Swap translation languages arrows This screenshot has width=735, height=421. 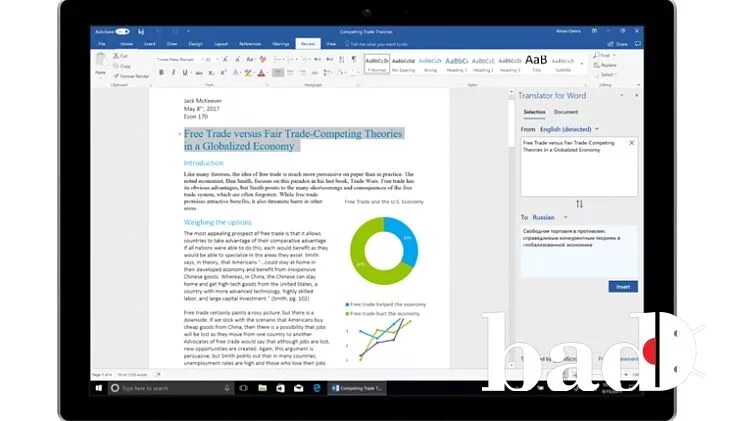tap(579, 204)
